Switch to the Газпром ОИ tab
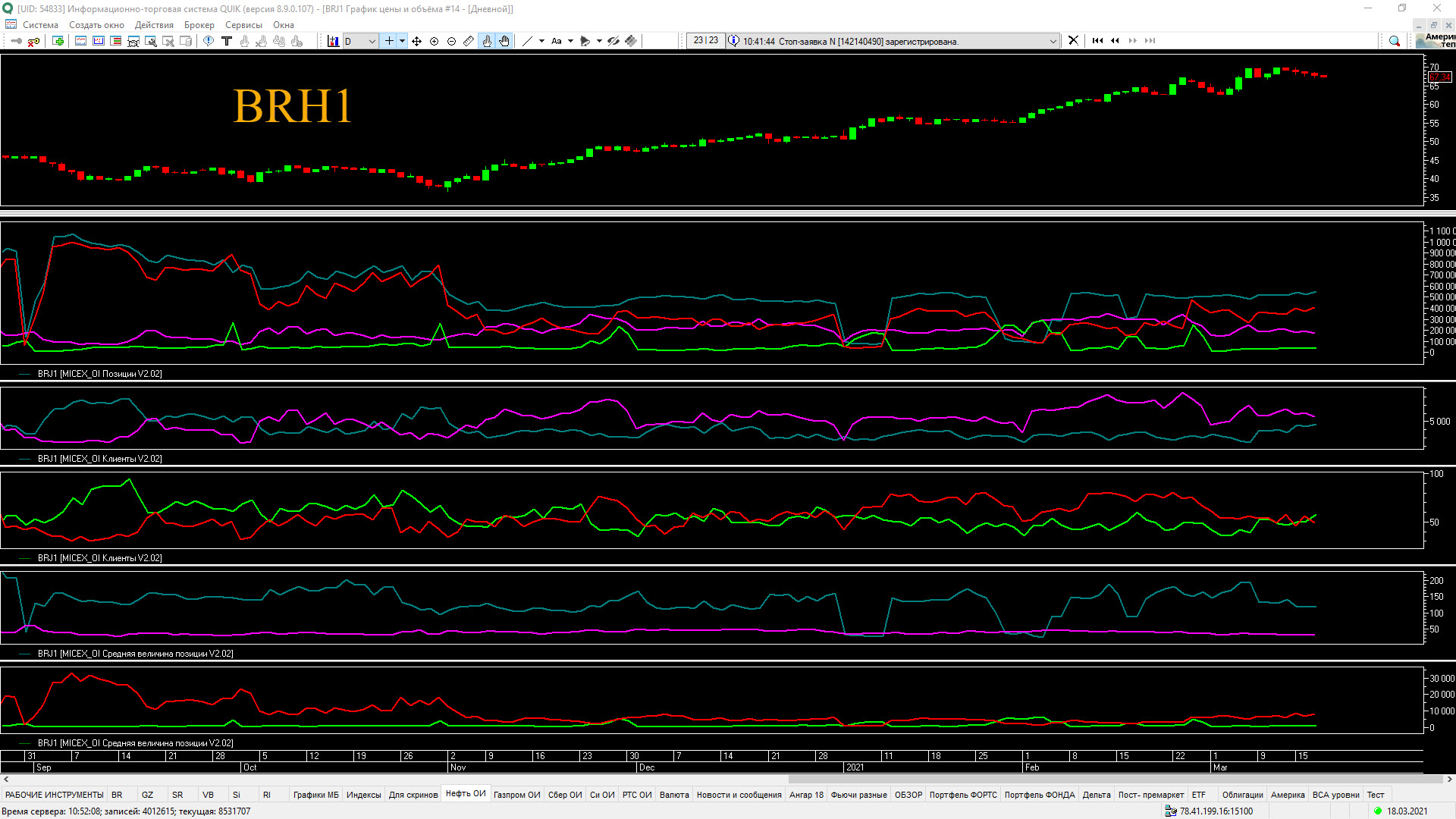1456x819 pixels. click(x=516, y=795)
